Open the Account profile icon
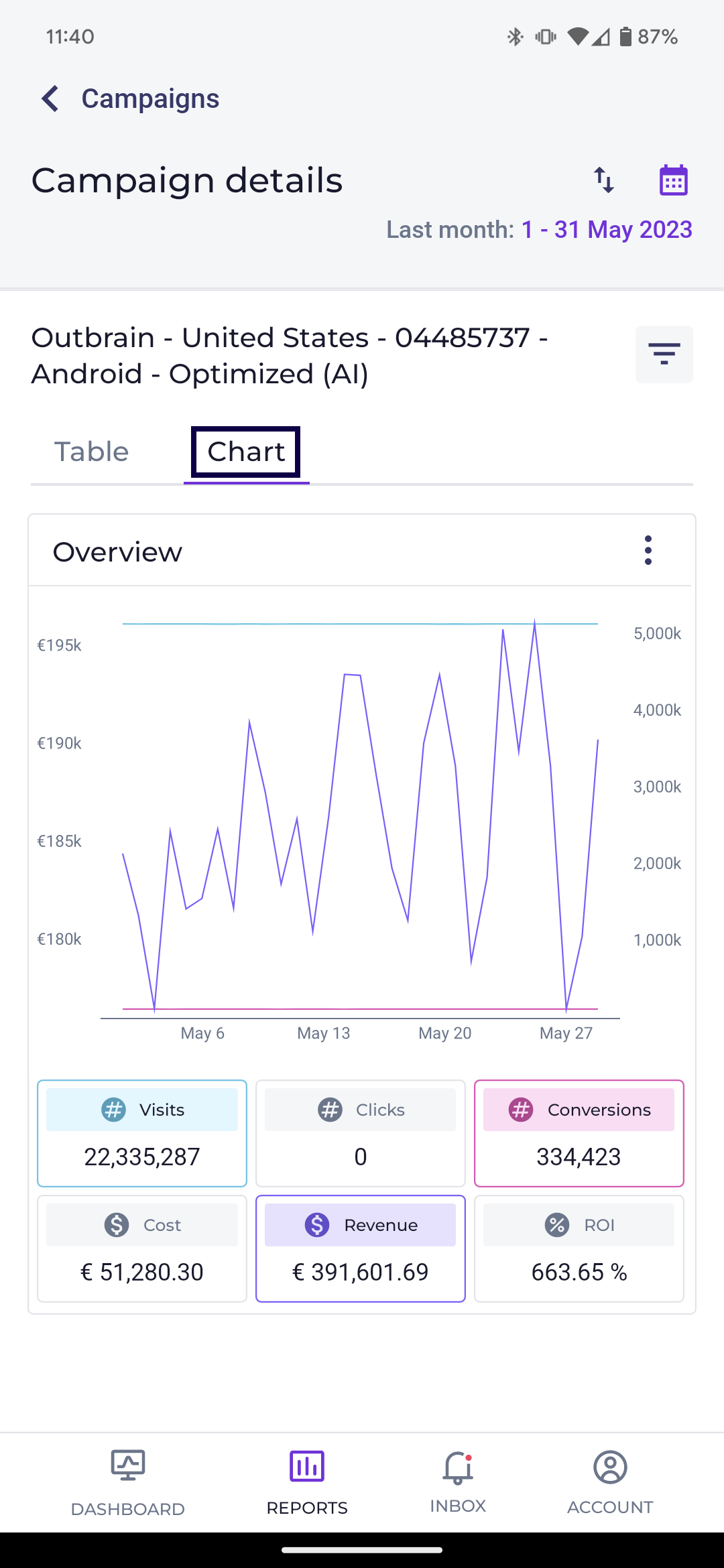This screenshot has width=724, height=1568. click(610, 1467)
